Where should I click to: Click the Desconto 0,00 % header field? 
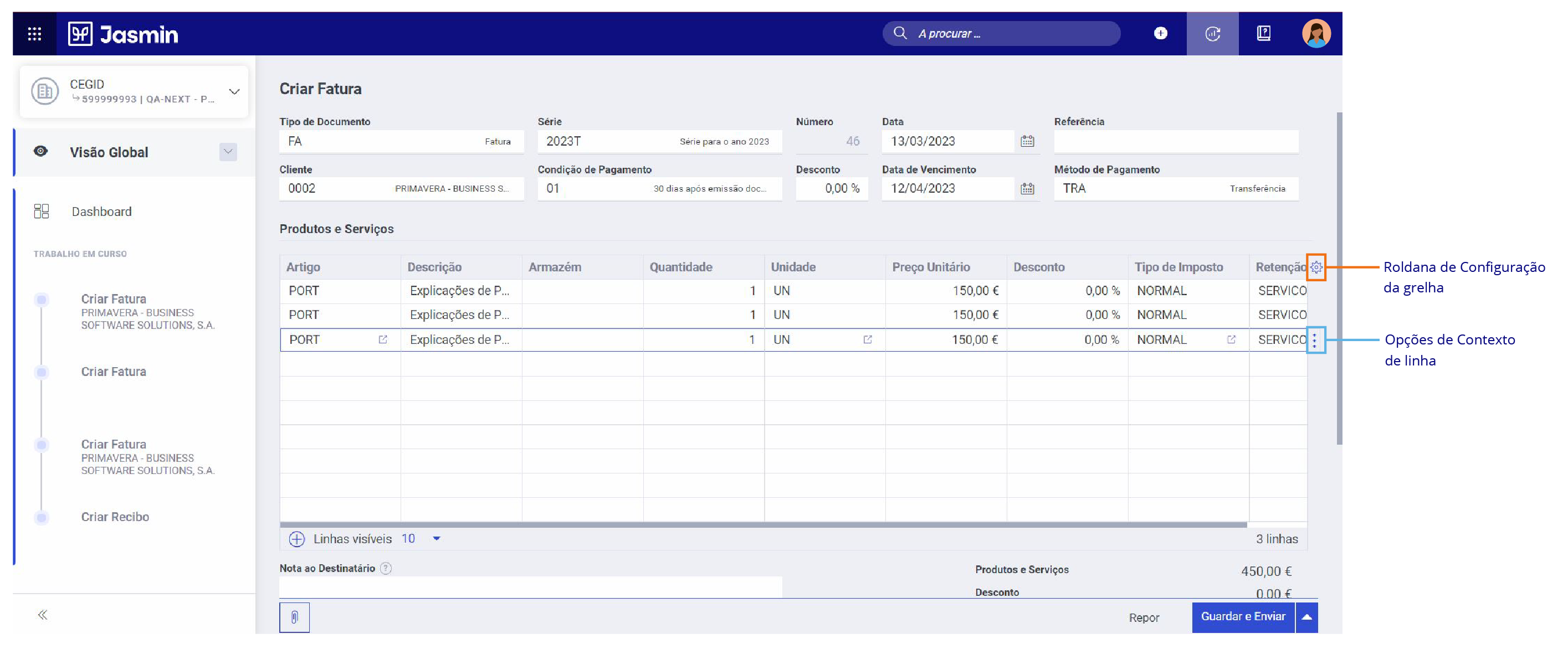pyautogui.click(x=832, y=189)
